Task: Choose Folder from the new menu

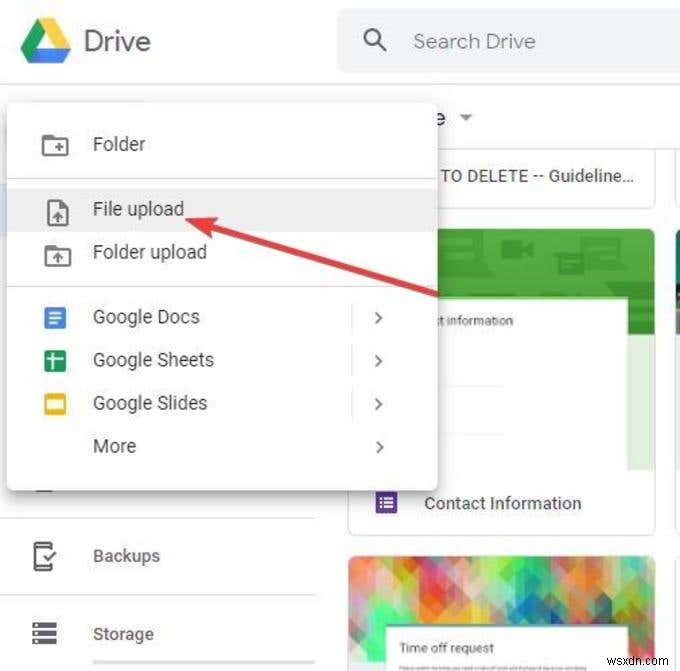Action: (222, 144)
